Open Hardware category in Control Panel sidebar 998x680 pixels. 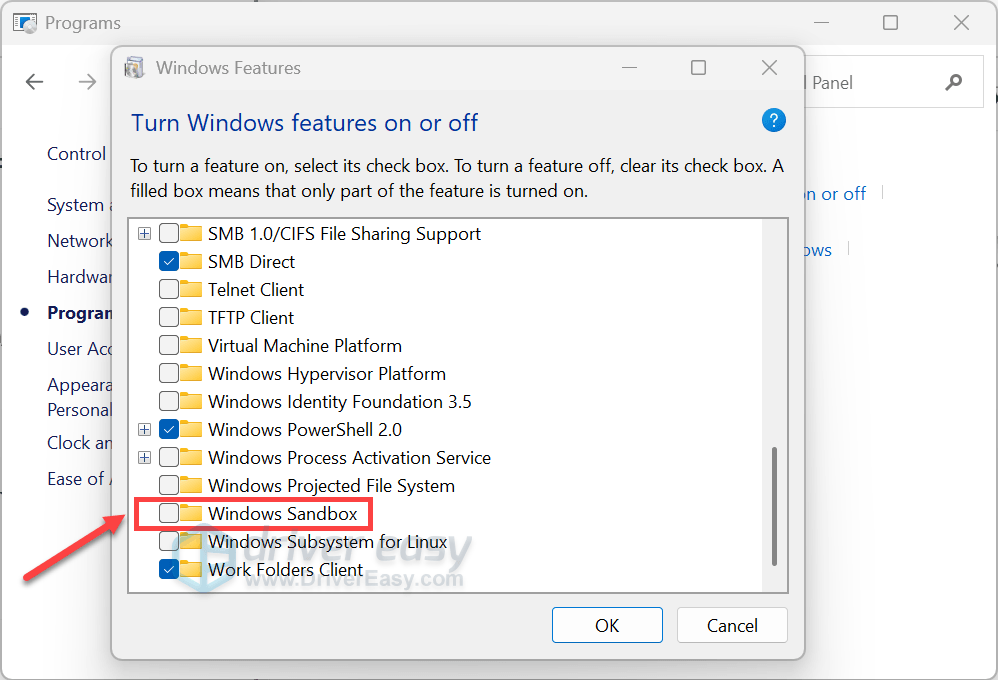(79, 277)
